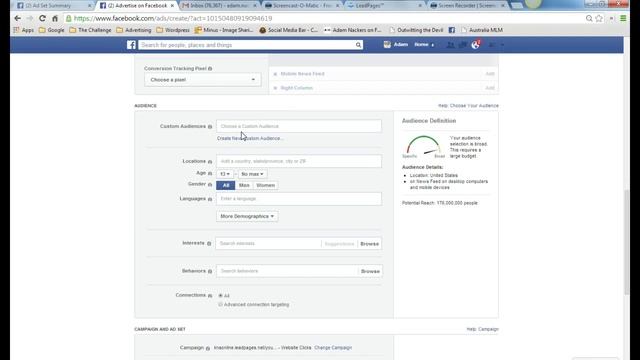Open Help: Choose Your Audience link
Viewport: 640px width, 360px height.
[x=468, y=106]
